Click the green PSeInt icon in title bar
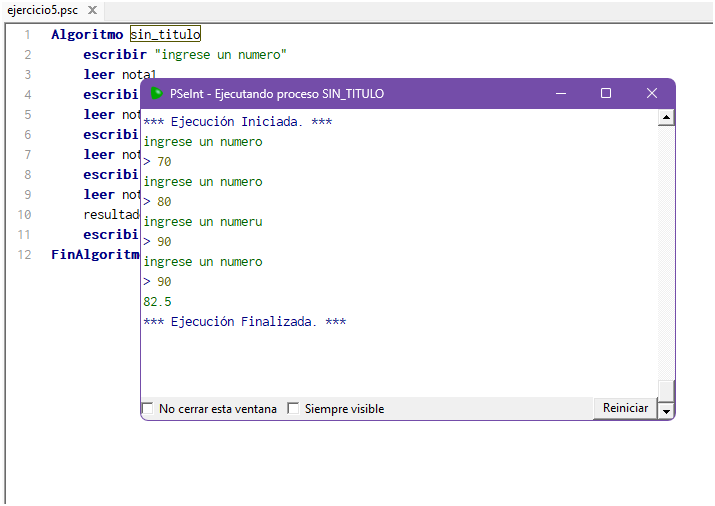Screen dimensions: 715x506 pos(157,94)
